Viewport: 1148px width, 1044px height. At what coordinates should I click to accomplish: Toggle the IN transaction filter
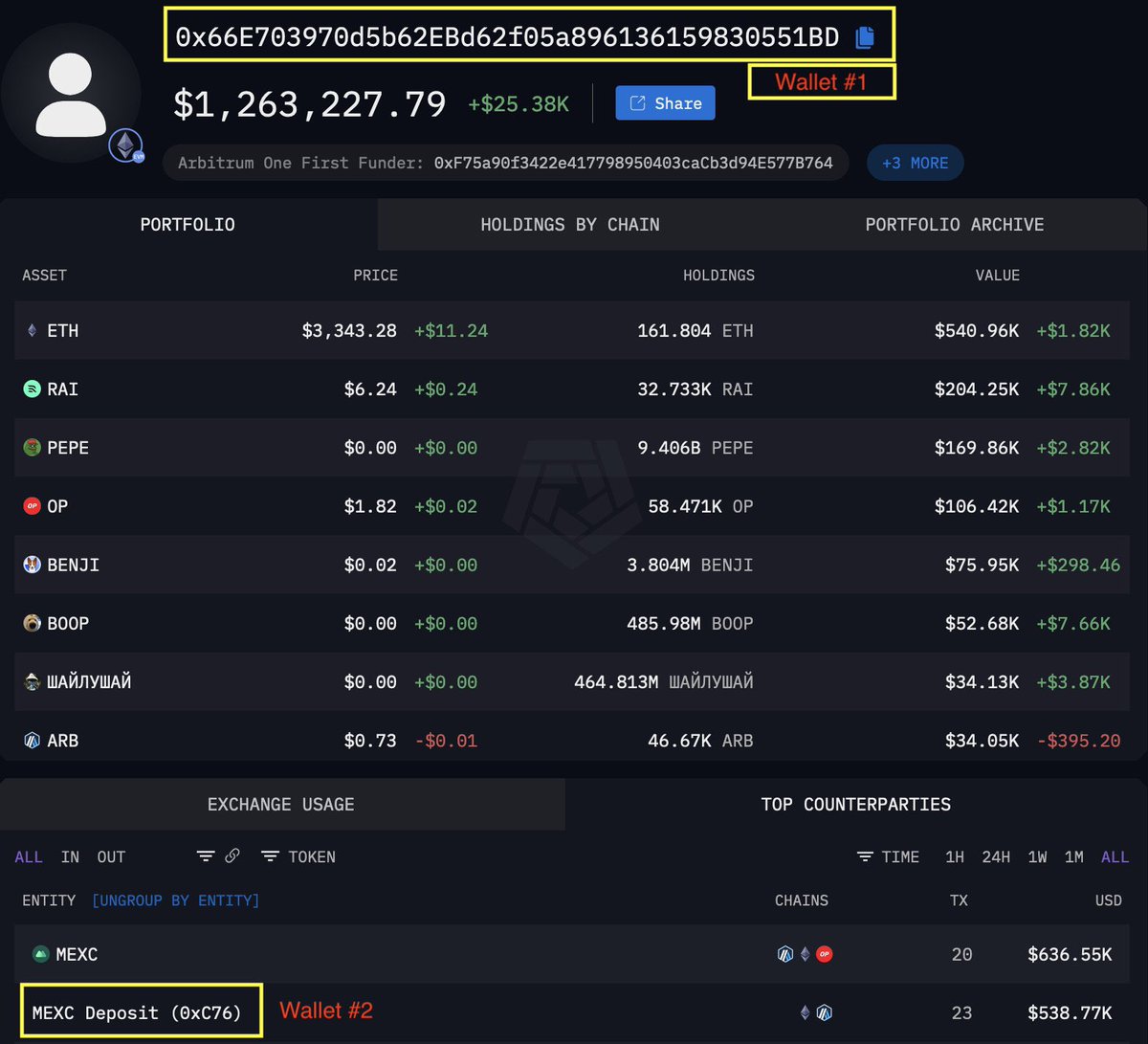[69, 857]
